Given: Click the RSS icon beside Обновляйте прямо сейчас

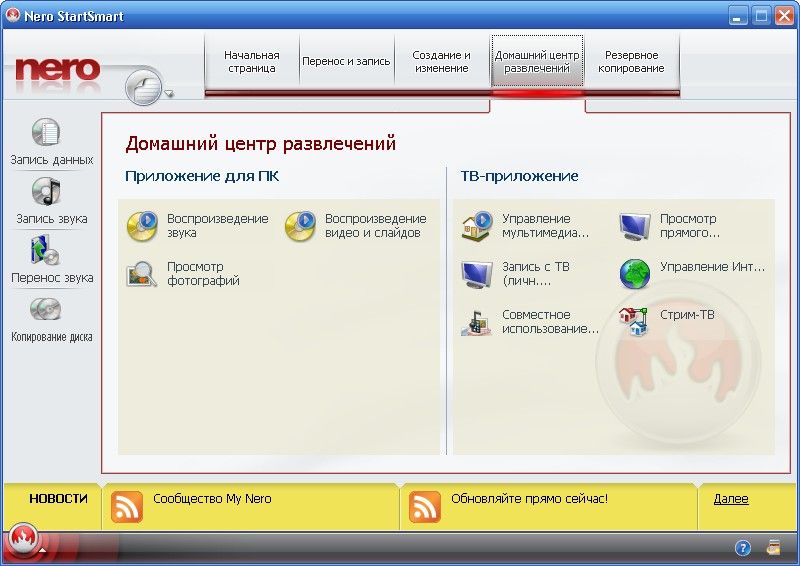Looking at the screenshot, I should pos(424,507).
